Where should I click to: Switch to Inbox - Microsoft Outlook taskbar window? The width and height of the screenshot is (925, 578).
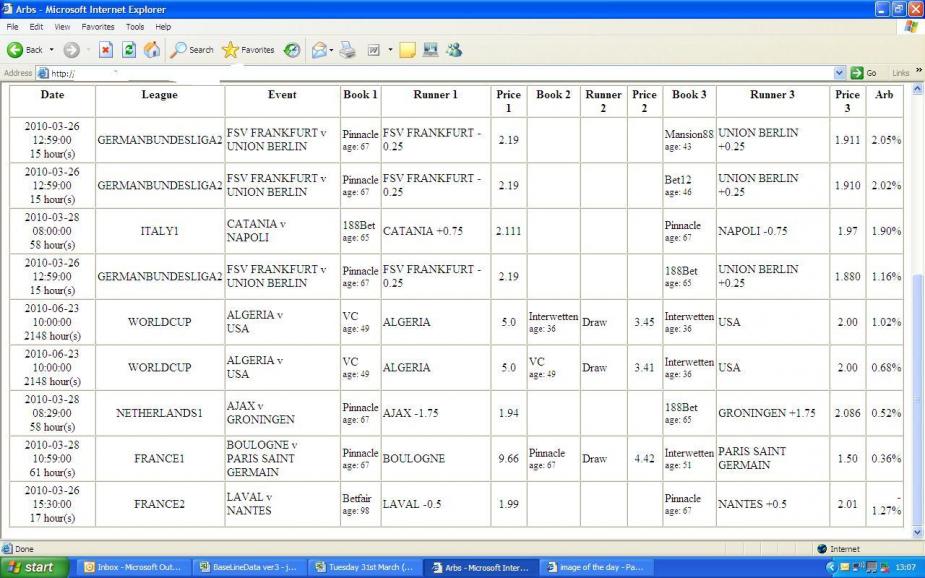(x=133, y=567)
